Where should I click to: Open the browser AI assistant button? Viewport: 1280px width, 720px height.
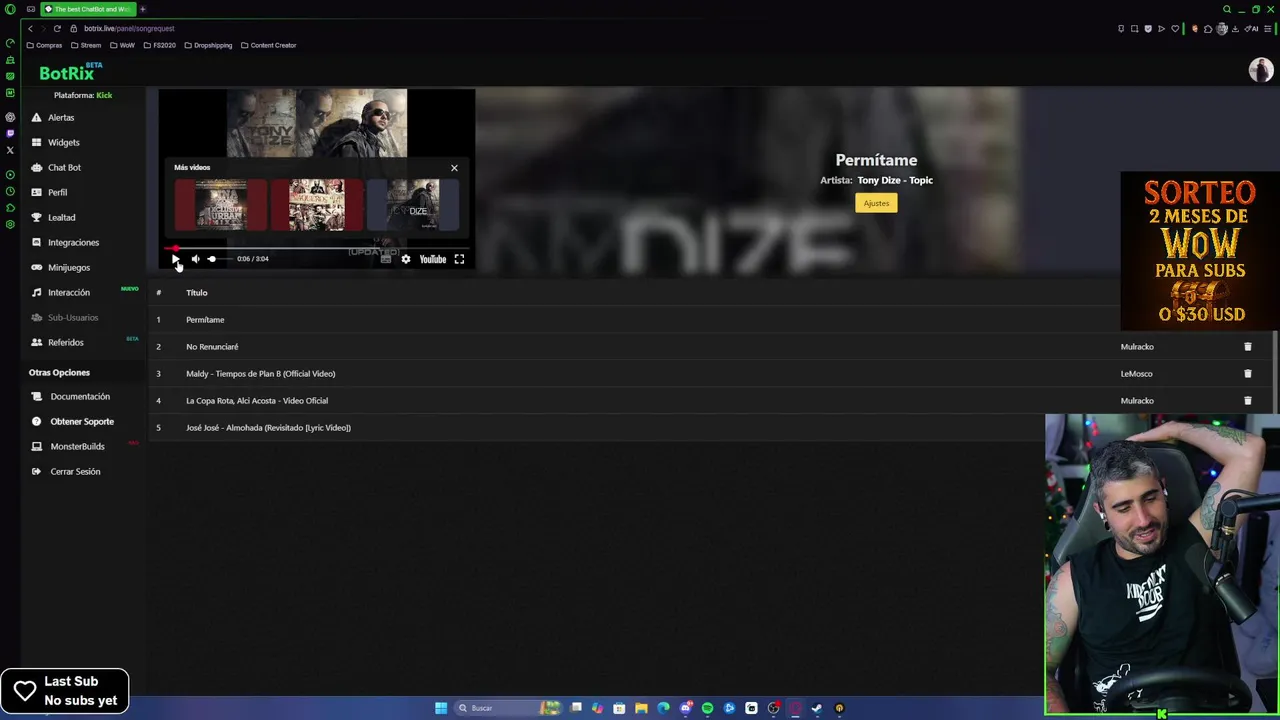[x=1250, y=29]
